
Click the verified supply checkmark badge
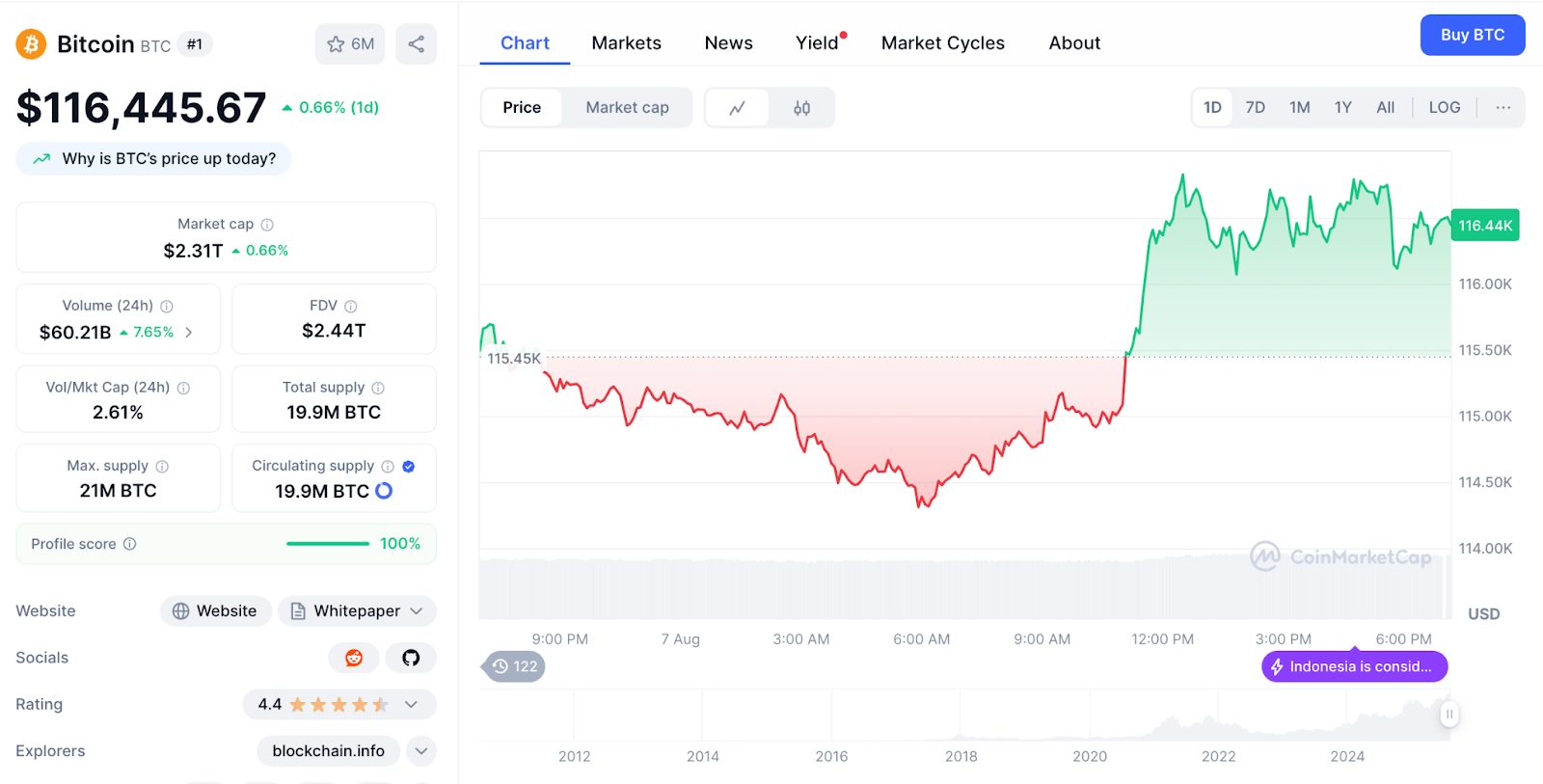pyautogui.click(x=409, y=467)
